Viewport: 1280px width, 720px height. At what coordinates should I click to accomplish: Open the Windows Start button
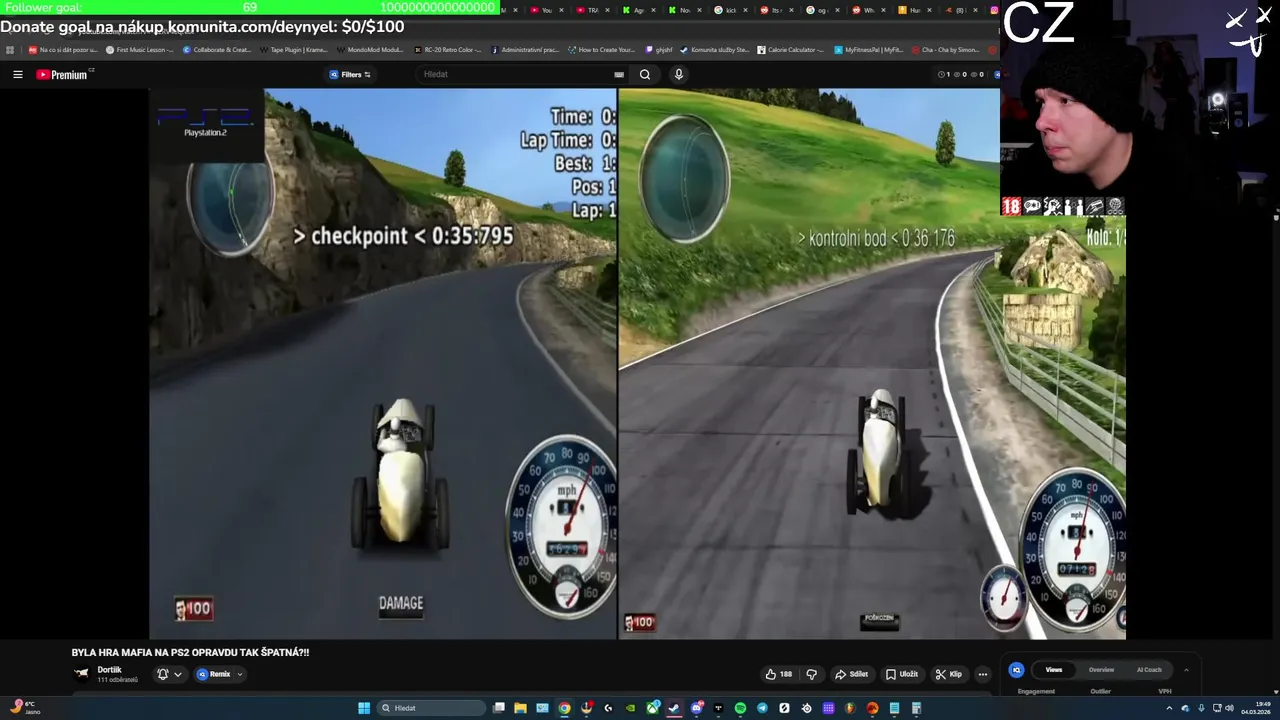tap(364, 708)
